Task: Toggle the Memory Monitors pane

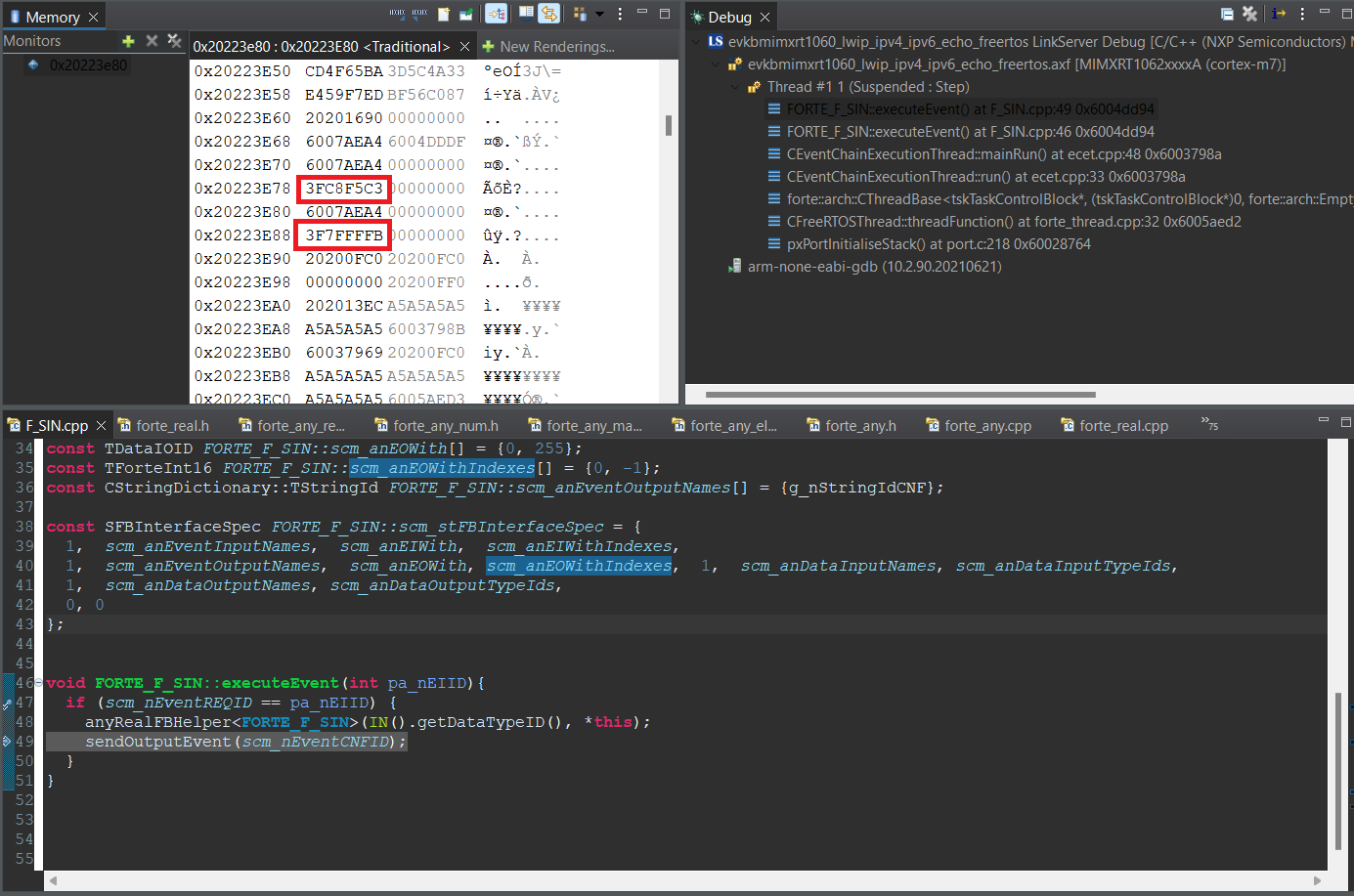Action: pos(497,14)
